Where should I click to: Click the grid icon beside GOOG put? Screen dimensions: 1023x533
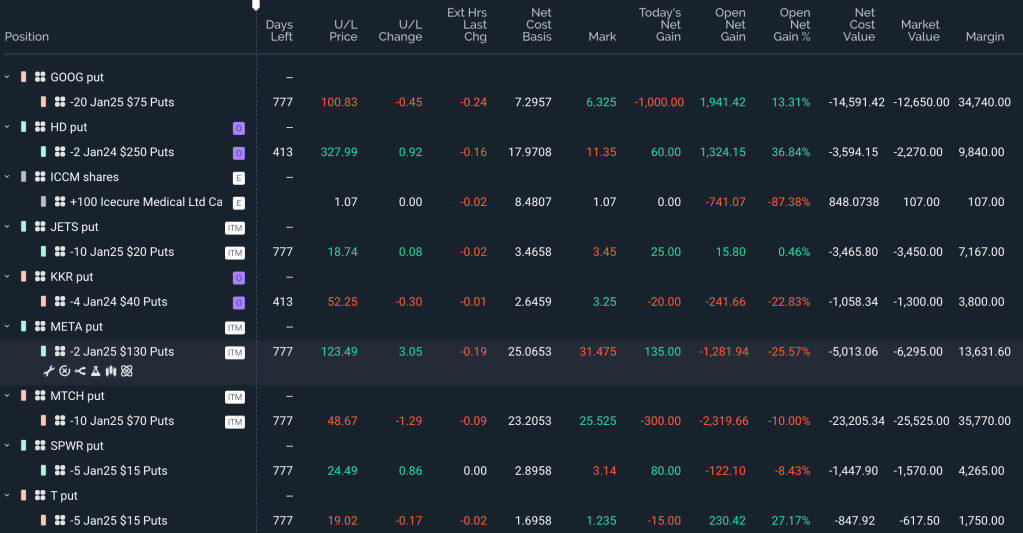click(40, 77)
